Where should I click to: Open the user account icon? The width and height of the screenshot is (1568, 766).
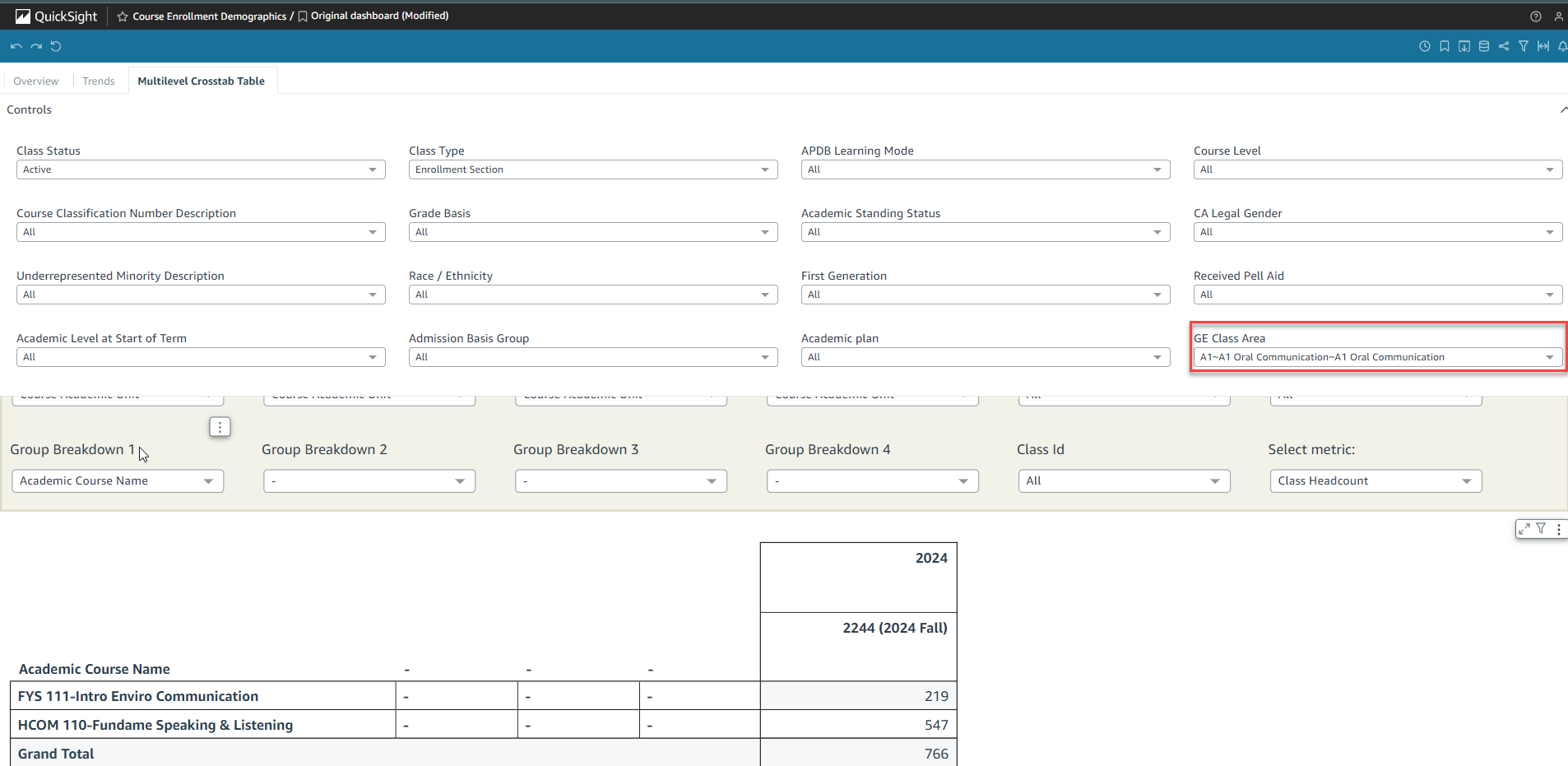click(x=1559, y=16)
